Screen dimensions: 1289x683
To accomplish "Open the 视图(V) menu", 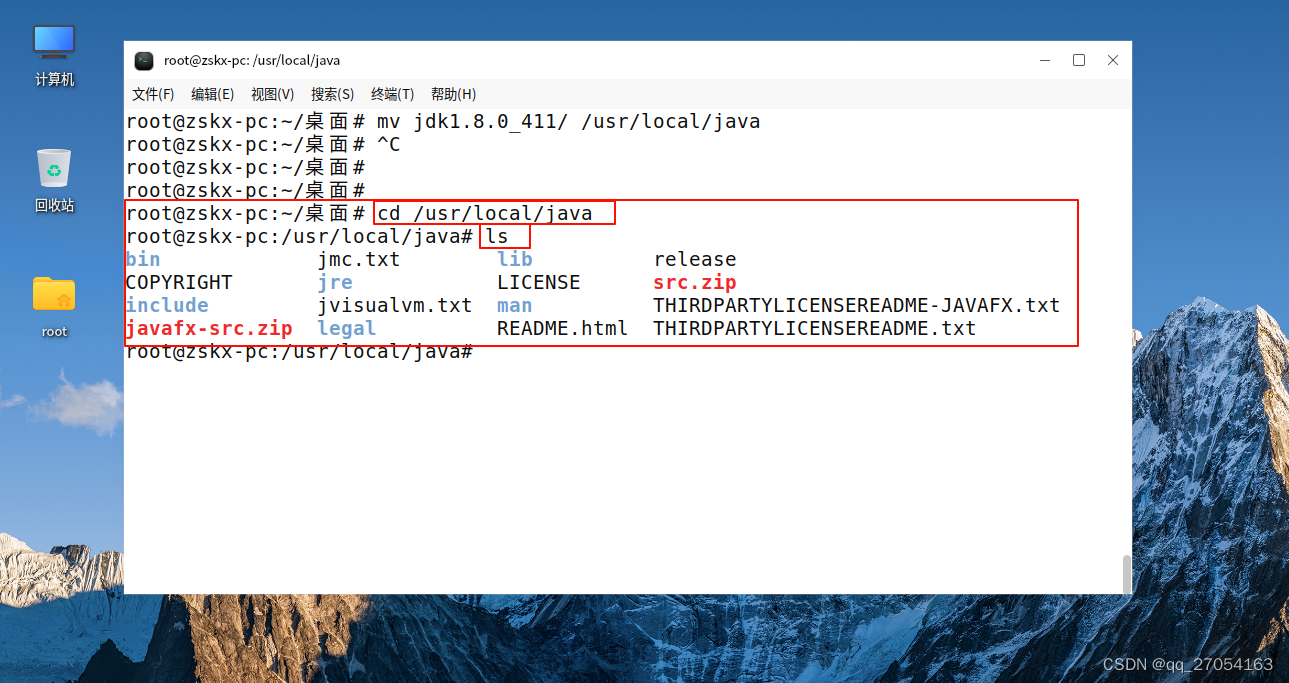I will pos(272,94).
